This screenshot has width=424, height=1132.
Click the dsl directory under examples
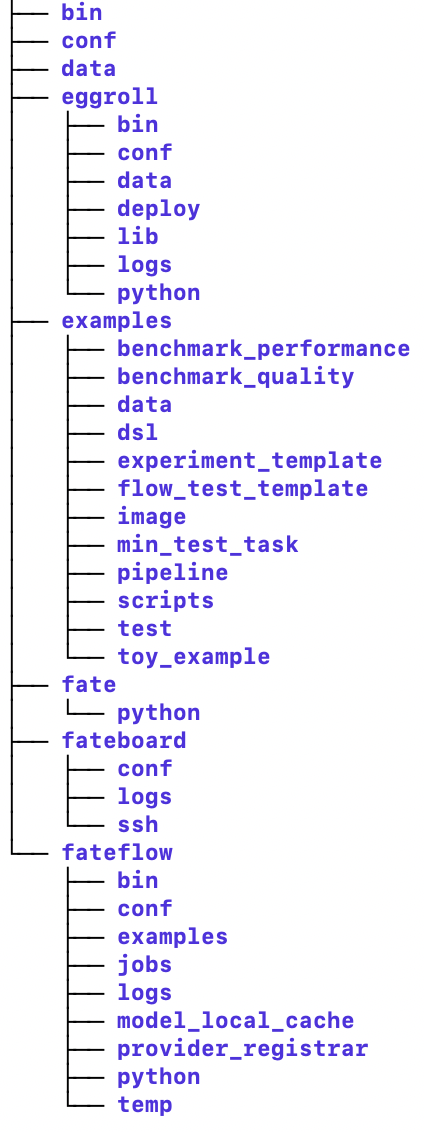pos(137,432)
